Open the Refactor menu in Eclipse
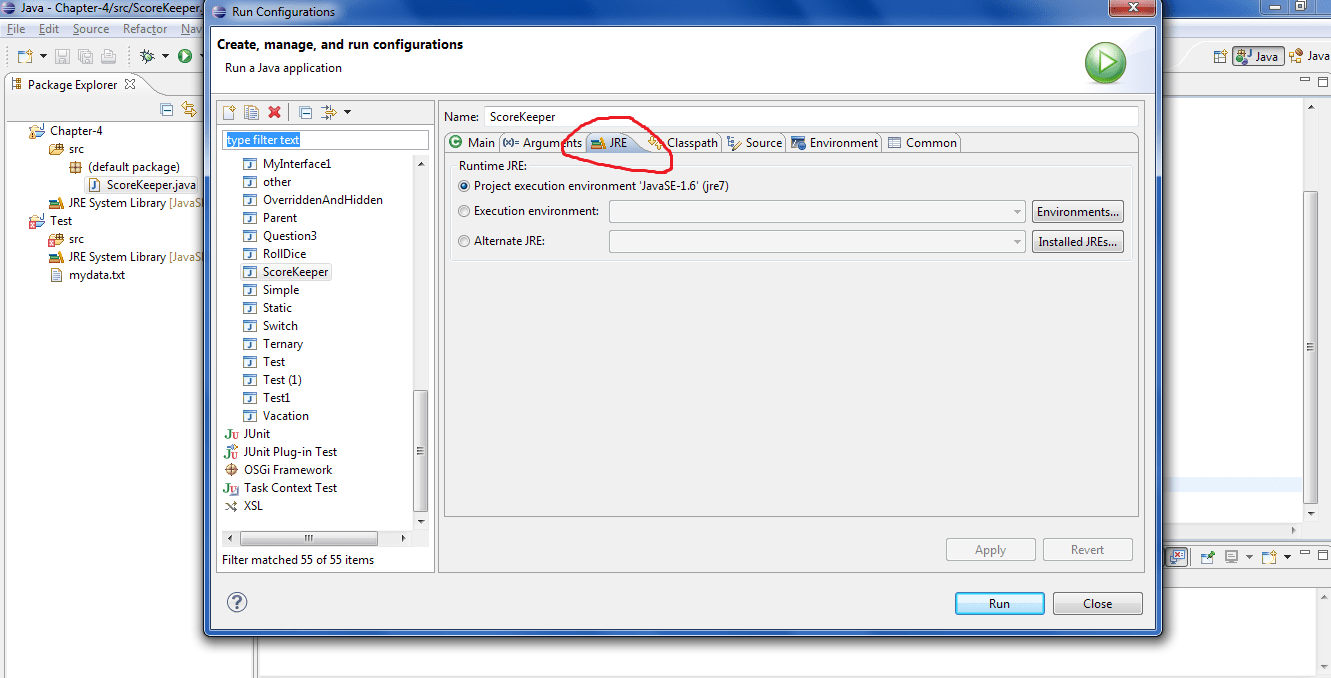 coord(145,29)
